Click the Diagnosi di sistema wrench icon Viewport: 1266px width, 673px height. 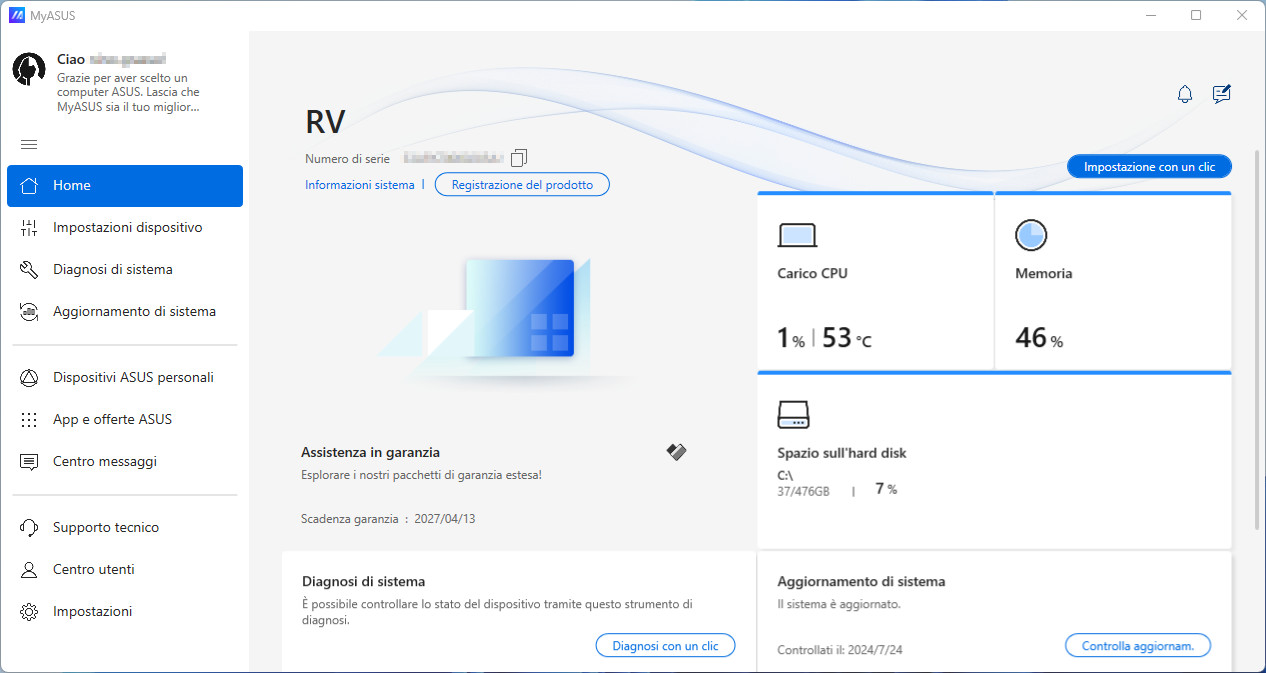pyautogui.click(x=29, y=269)
